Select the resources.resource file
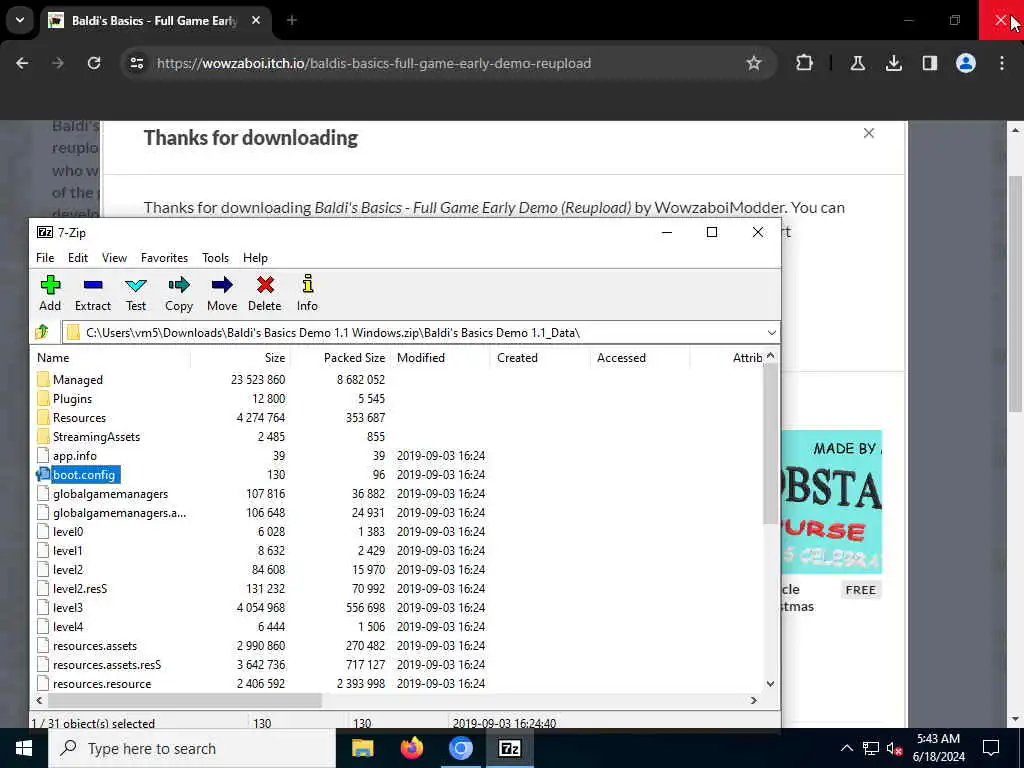This screenshot has height=768, width=1024. point(94,684)
